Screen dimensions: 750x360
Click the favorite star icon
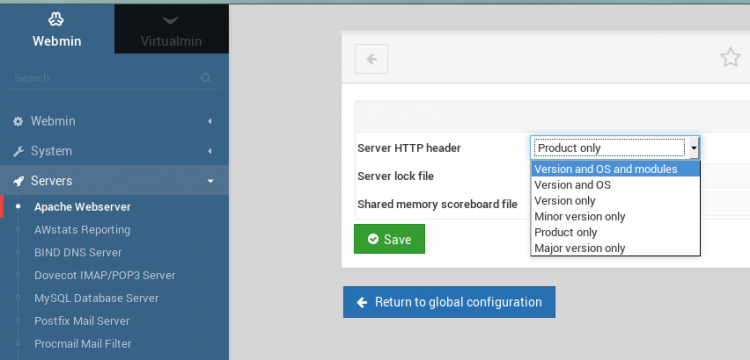point(730,57)
